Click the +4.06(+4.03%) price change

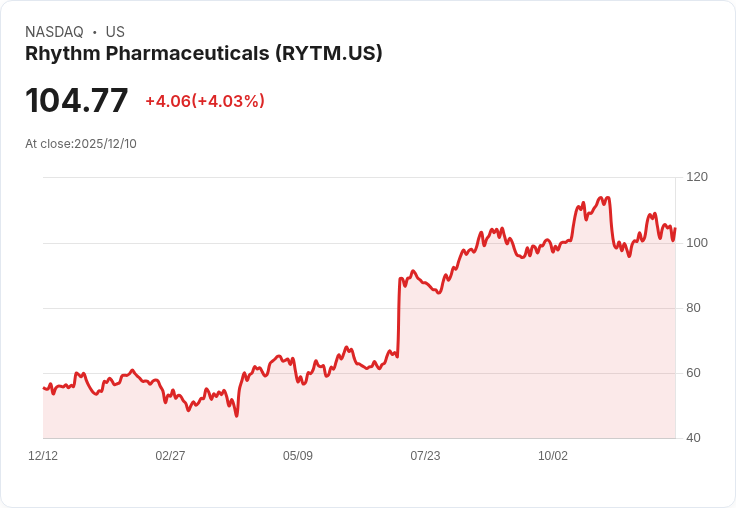[x=205, y=101]
